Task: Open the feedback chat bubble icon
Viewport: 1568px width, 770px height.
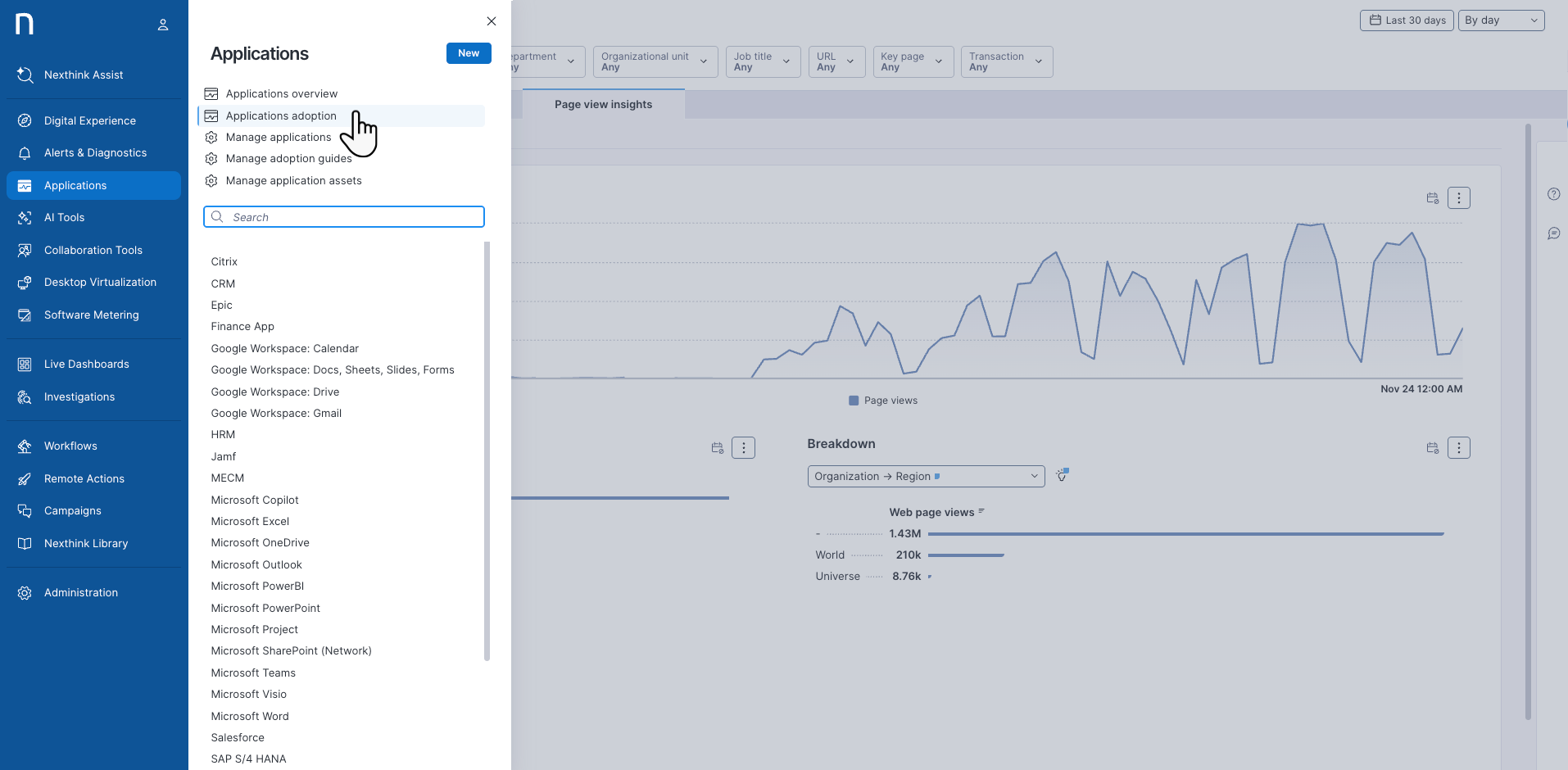Action: click(x=1553, y=233)
